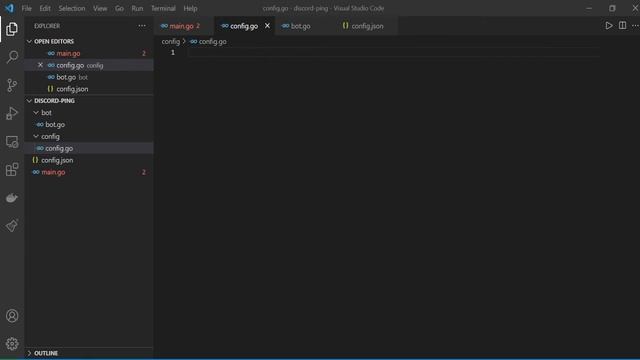Click the Run file play icon
This screenshot has width=640, height=360.
click(x=609, y=26)
